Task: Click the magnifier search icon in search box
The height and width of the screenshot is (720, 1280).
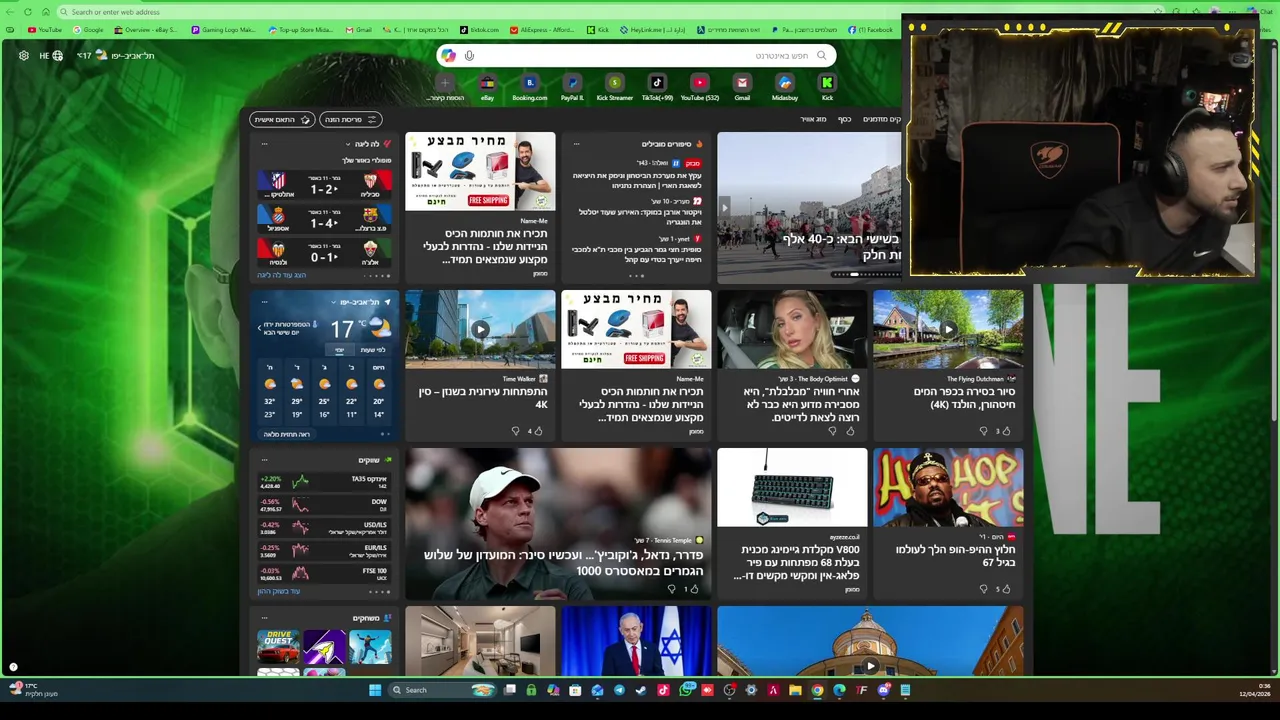Action: [x=821, y=56]
